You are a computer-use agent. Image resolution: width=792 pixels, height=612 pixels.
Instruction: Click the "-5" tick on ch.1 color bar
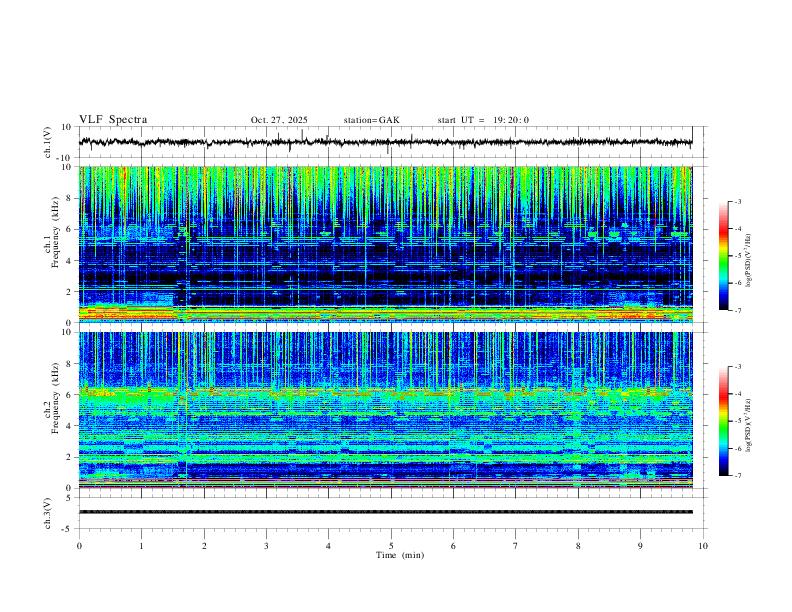737,256
